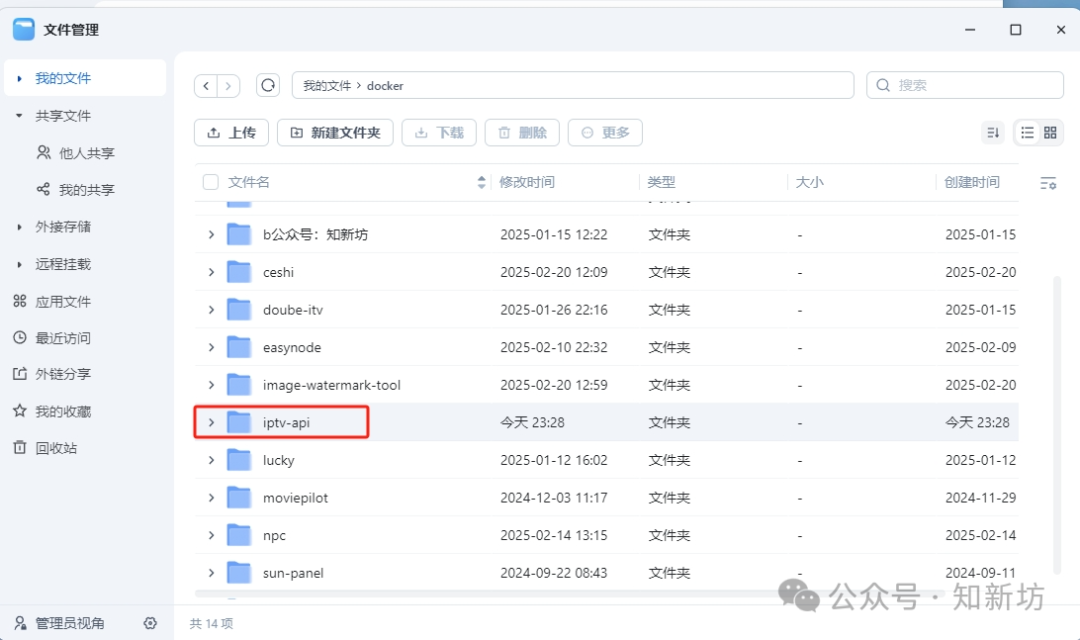Open column settings icon at header right
The height and width of the screenshot is (640, 1080).
tap(1048, 183)
